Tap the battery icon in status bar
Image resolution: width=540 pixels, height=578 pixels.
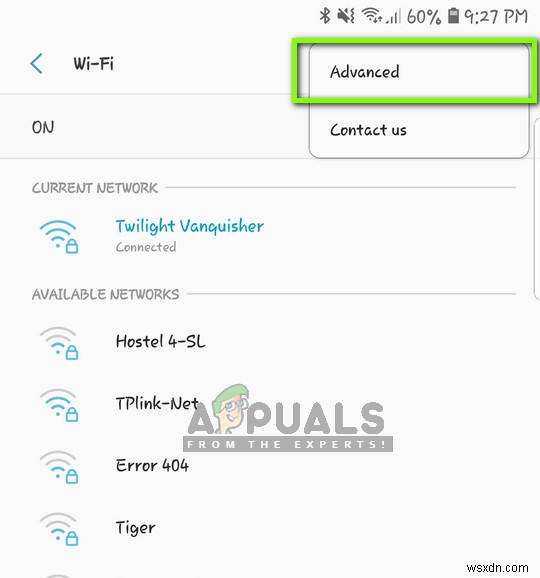[453, 16]
